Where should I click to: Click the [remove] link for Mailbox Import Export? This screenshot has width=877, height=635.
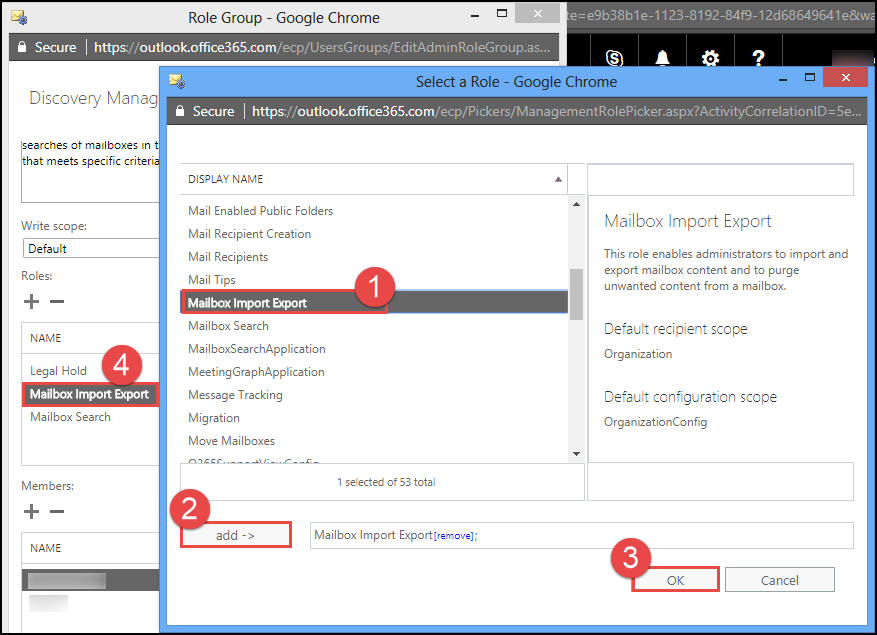tap(454, 536)
